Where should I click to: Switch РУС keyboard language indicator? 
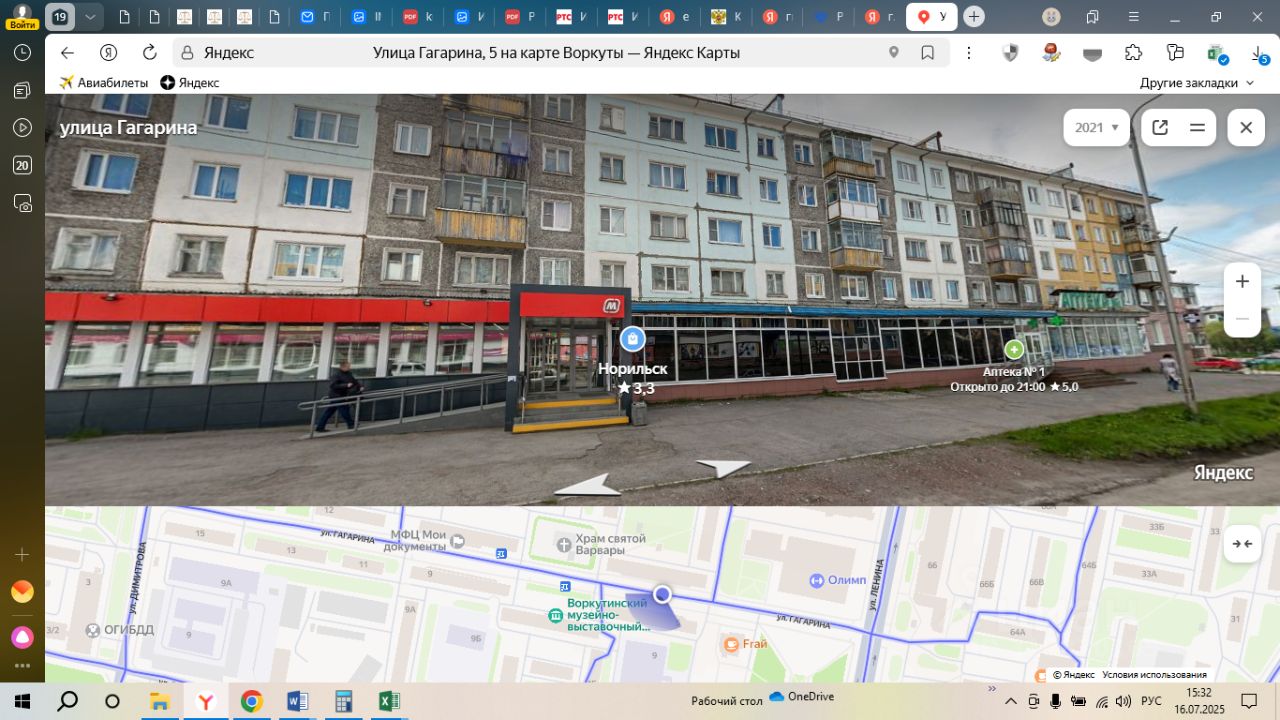coord(1151,701)
